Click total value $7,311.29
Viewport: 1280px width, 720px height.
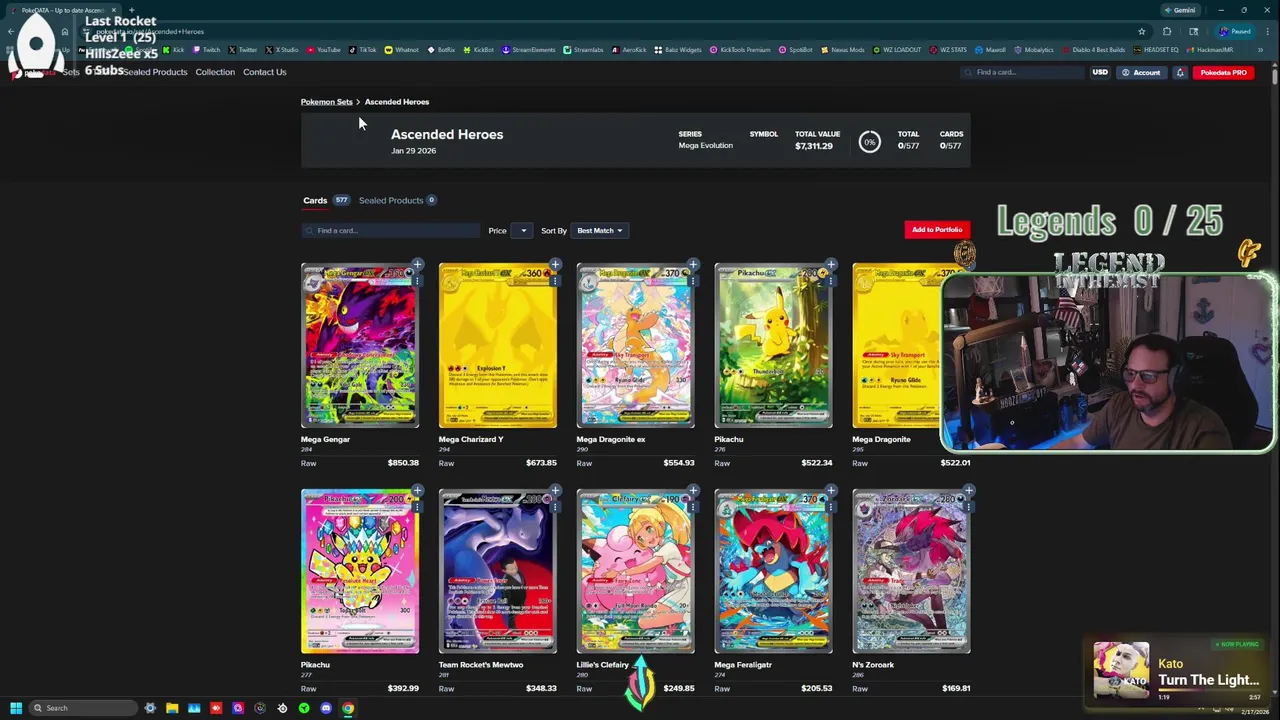[x=814, y=146]
